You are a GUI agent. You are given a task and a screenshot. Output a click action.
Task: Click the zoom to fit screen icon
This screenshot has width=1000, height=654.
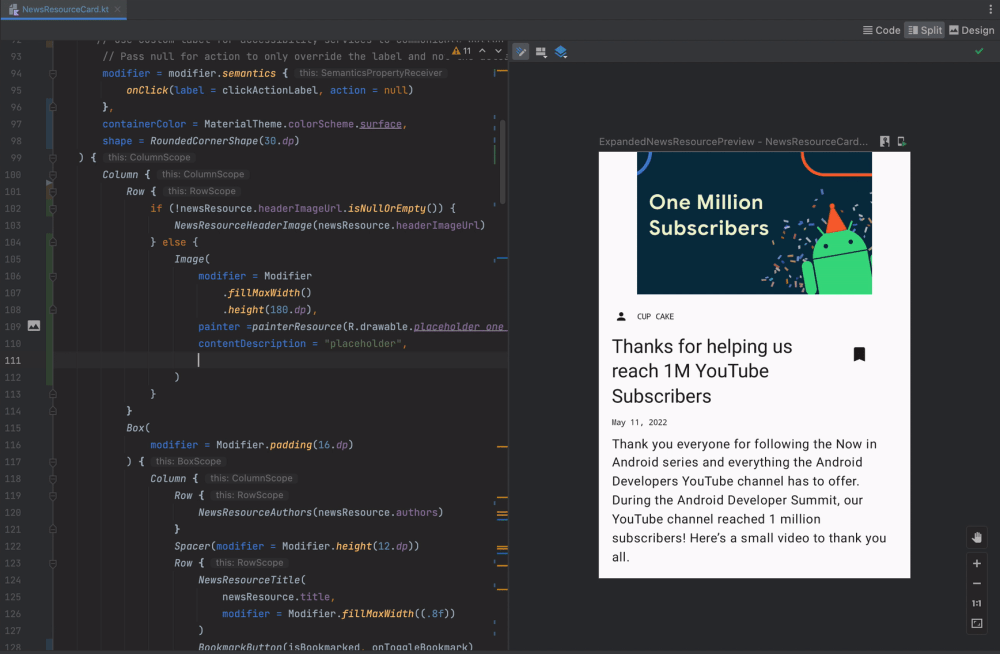pyautogui.click(x=977, y=624)
